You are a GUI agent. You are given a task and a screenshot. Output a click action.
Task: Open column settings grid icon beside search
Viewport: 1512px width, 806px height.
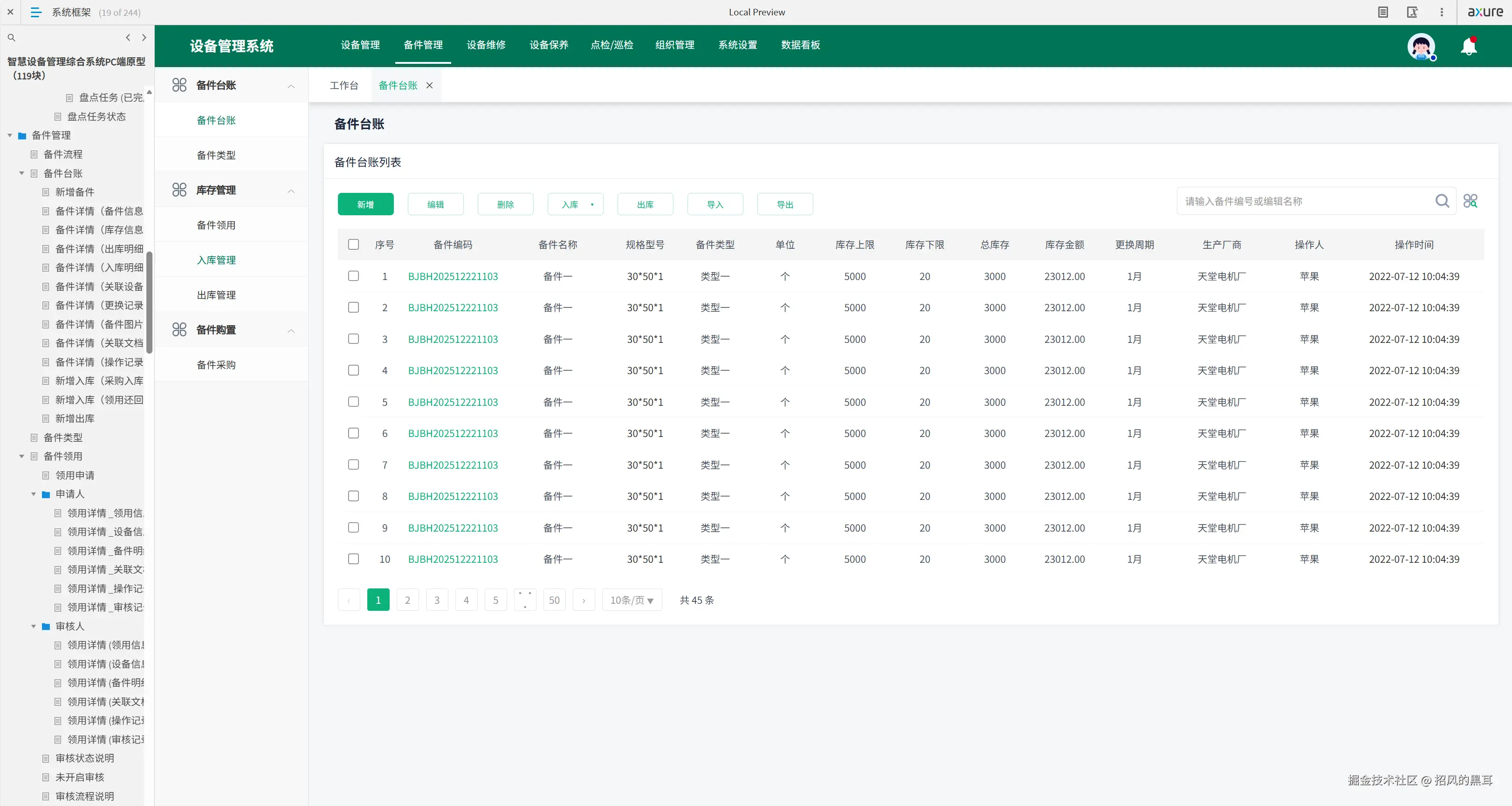(1470, 201)
